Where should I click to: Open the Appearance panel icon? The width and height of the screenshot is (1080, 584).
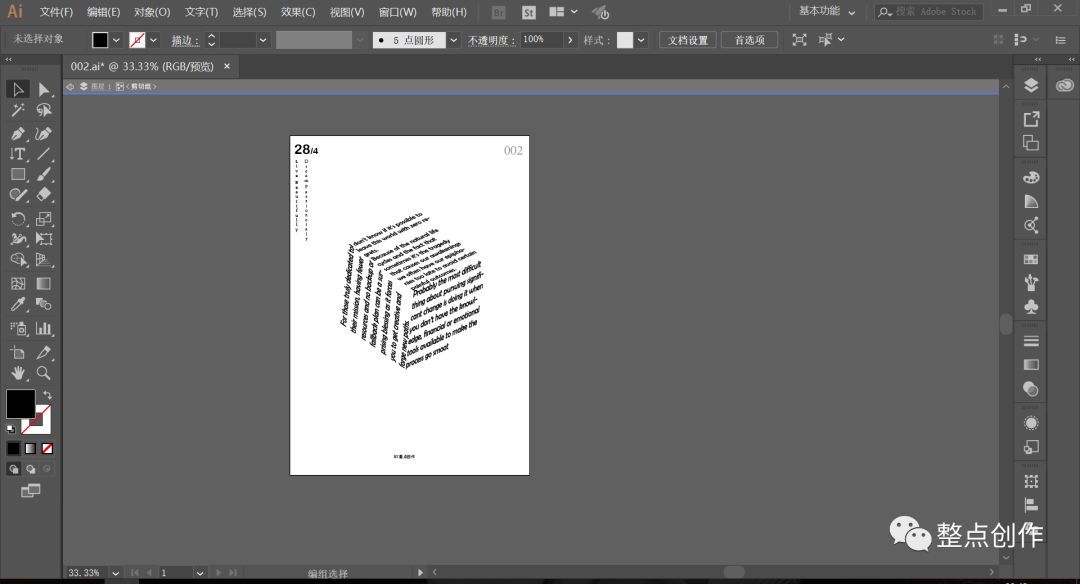tap(1031, 423)
